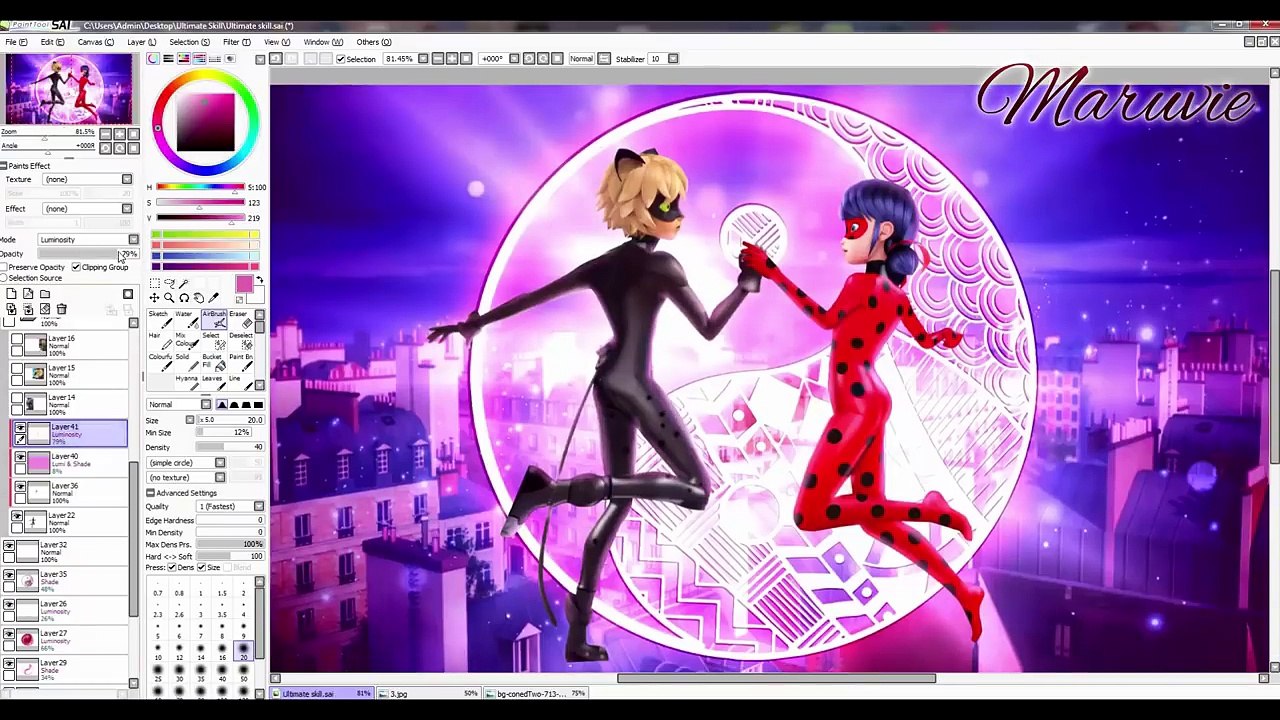Open the Layer menu
Viewport: 1280px width, 720px height.
coord(141,42)
